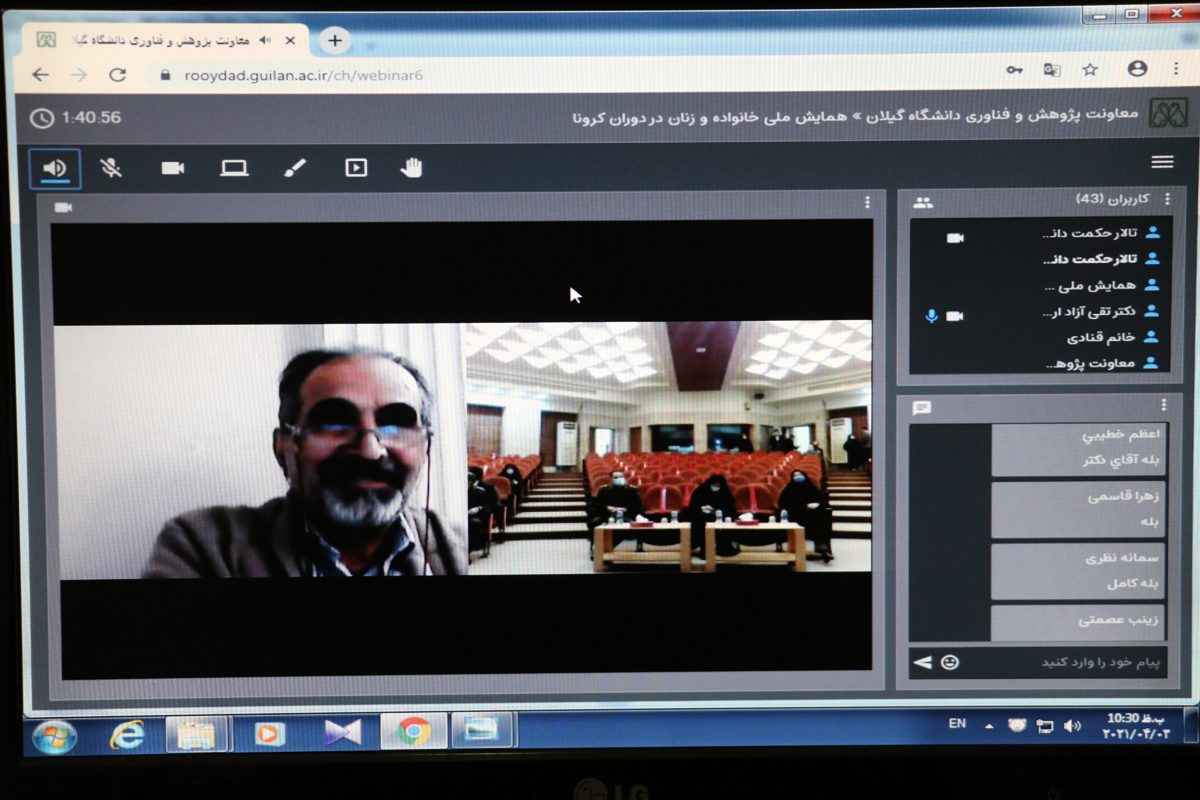
Task: Reload the page in Chrome
Action: [117, 75]
